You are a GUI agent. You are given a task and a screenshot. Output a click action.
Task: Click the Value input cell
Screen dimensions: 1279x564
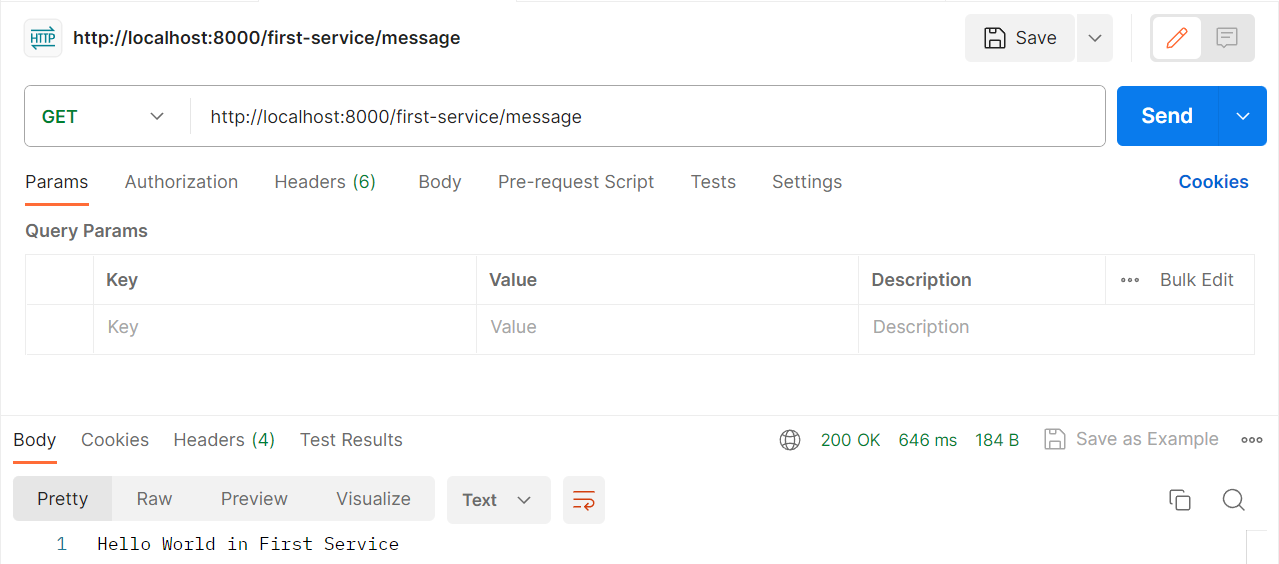(x=667, y=328)
